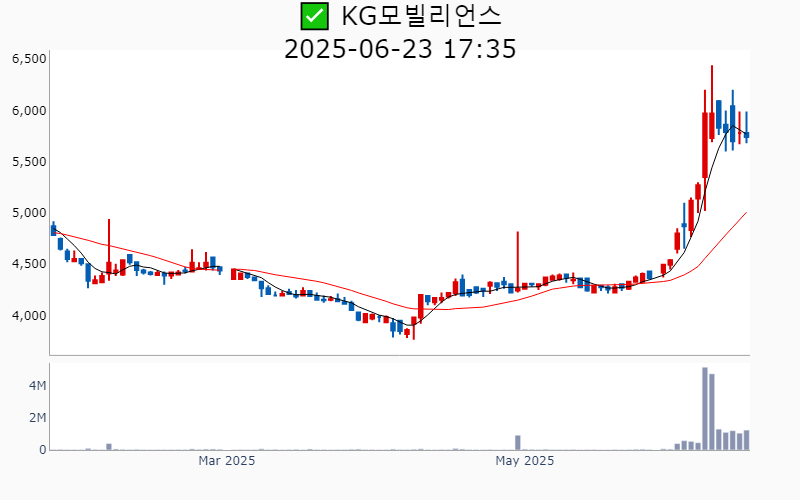The height and width of the screenshot is (500, 800).
Task: Click the 4,000 price axis label
Action: 29,315
